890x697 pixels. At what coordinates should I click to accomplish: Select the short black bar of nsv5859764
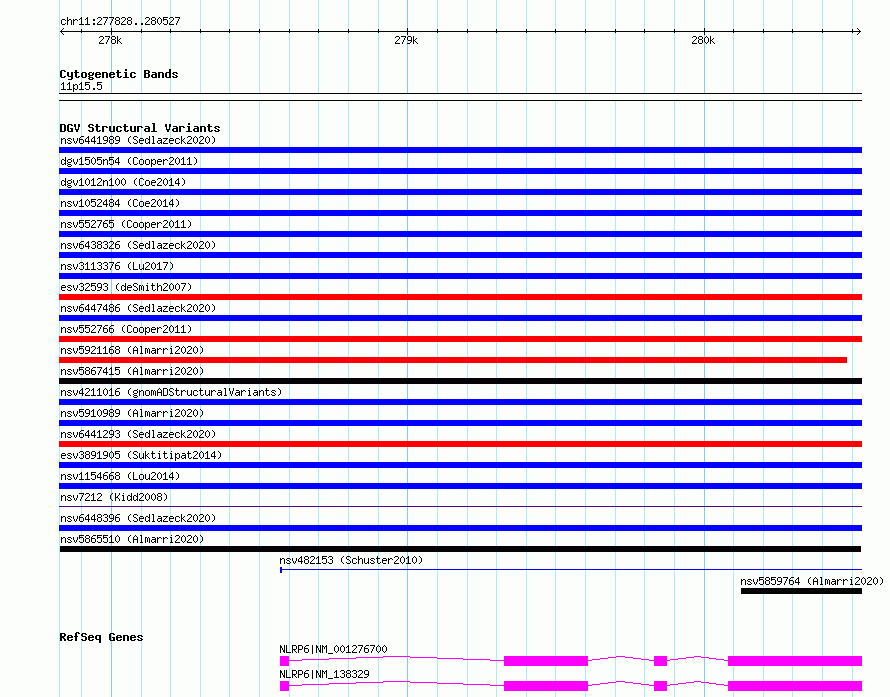[801, 591]
